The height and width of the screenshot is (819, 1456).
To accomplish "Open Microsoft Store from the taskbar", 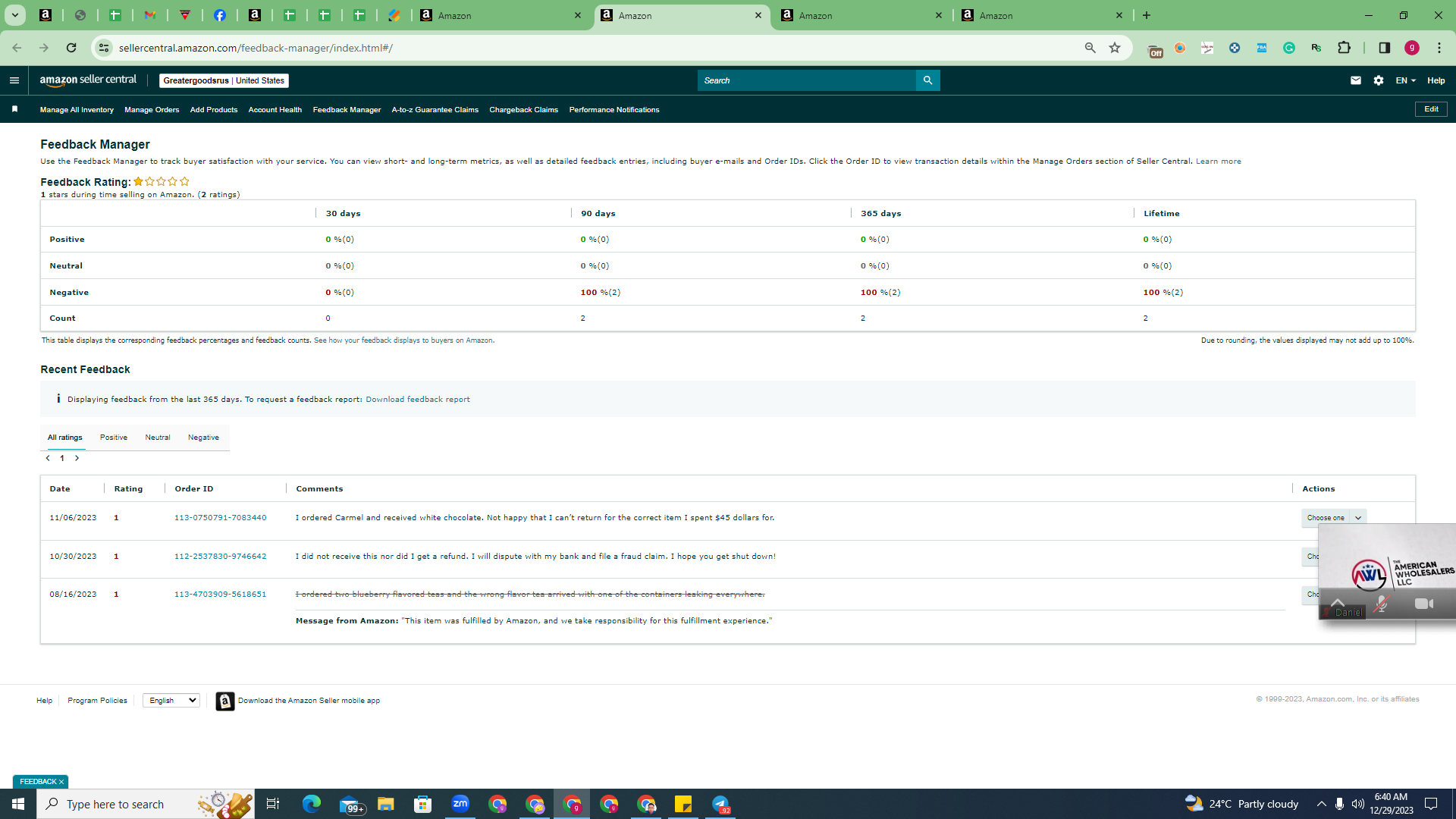I will click(x=423, y=804).
